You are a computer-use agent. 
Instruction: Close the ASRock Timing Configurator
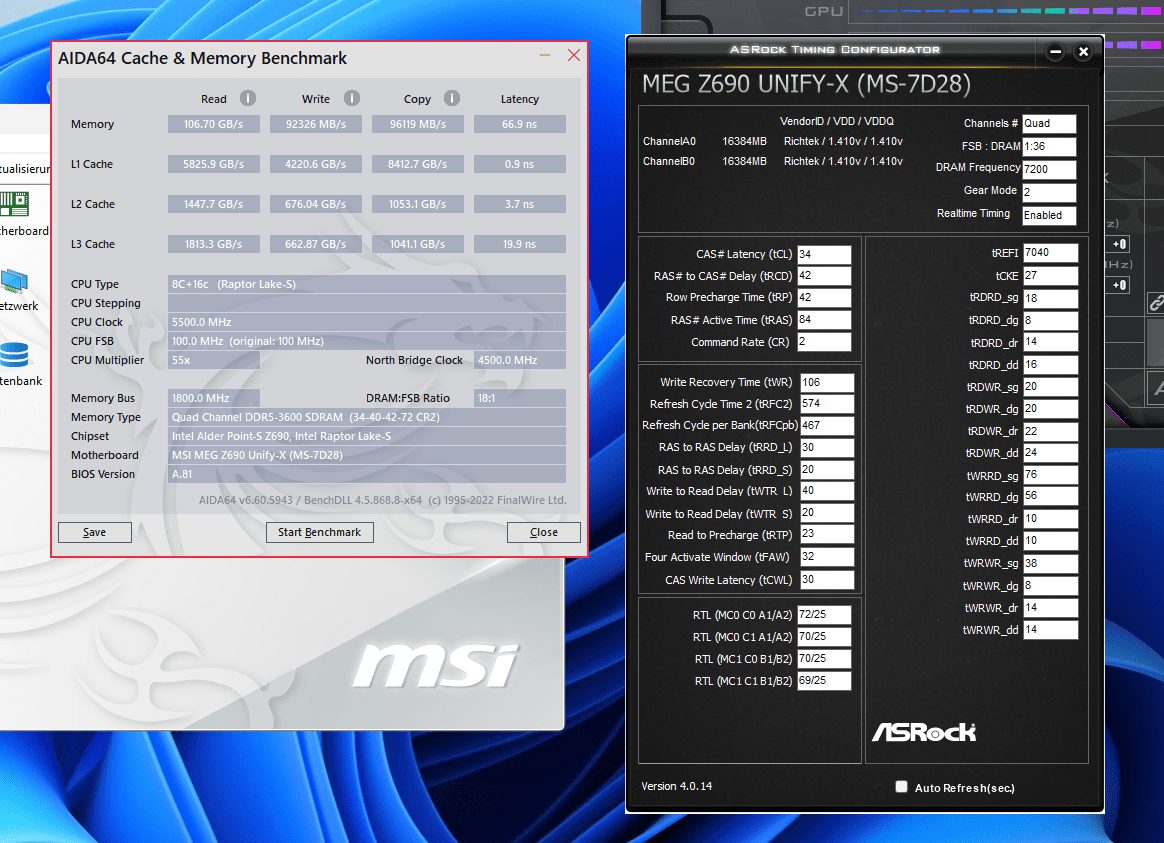point(1083,52)
